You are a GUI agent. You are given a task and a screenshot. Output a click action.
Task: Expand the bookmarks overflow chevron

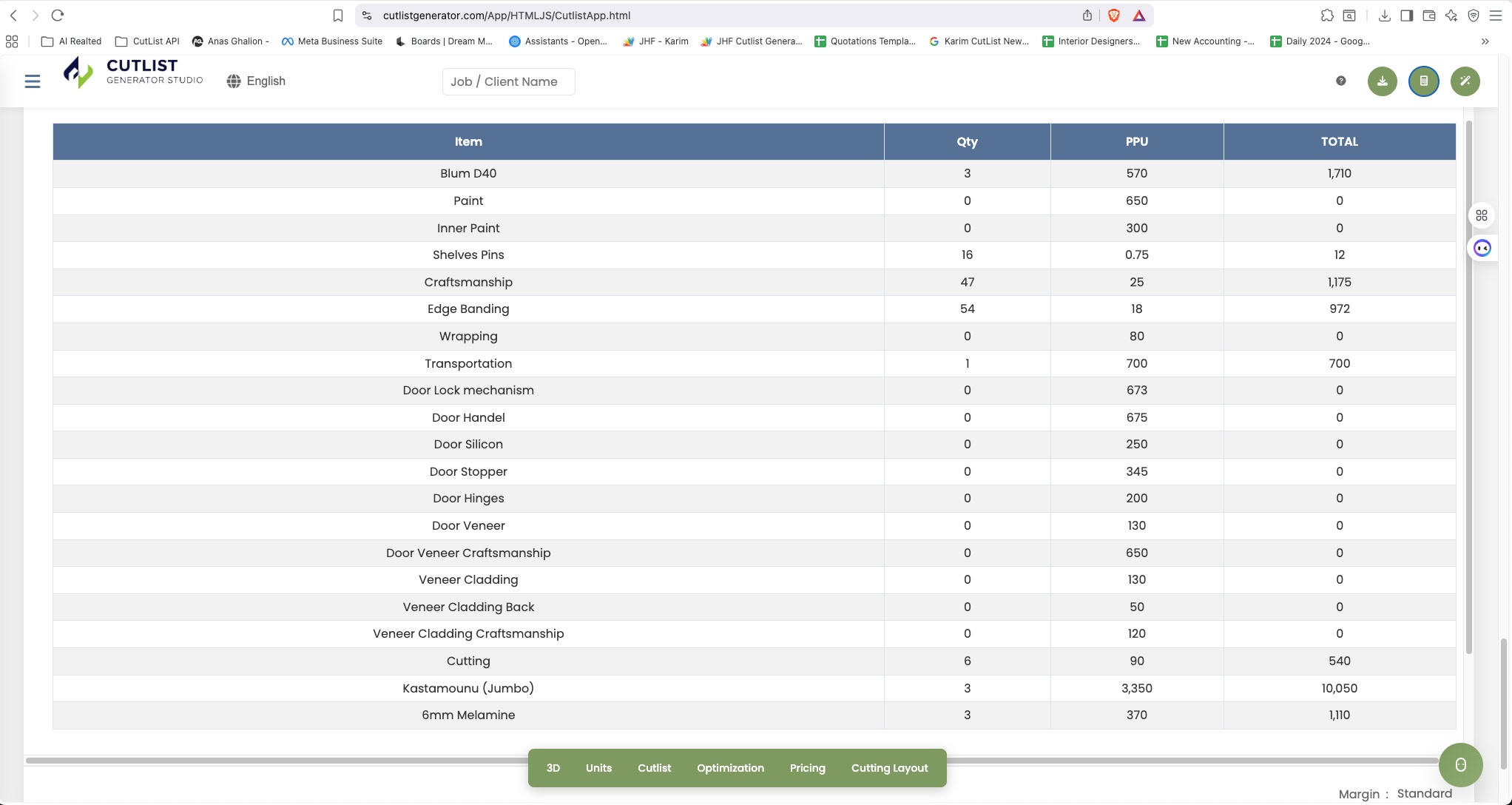1485,41
